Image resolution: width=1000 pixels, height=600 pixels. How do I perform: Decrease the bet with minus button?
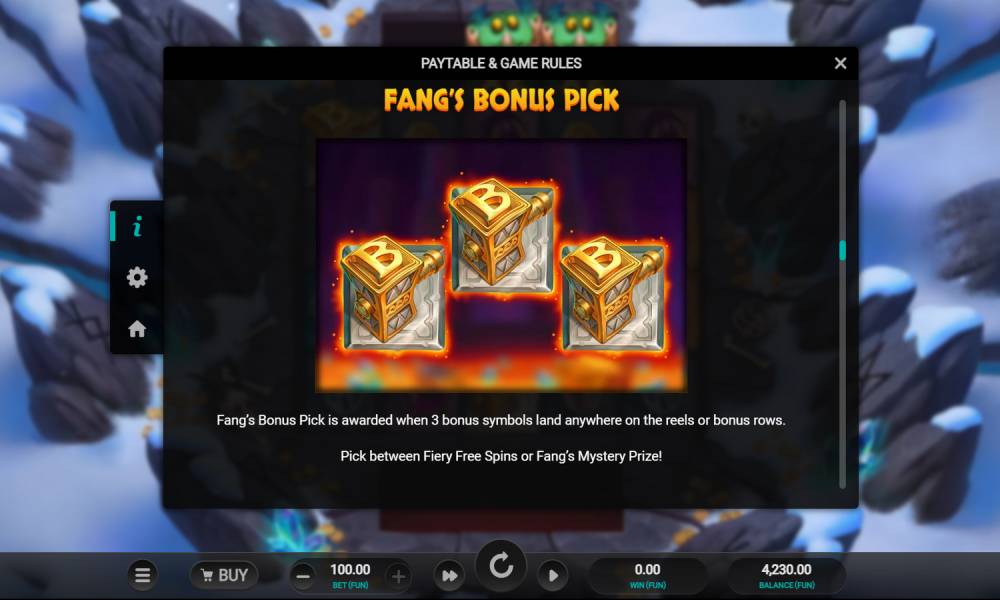pos(304,576)
